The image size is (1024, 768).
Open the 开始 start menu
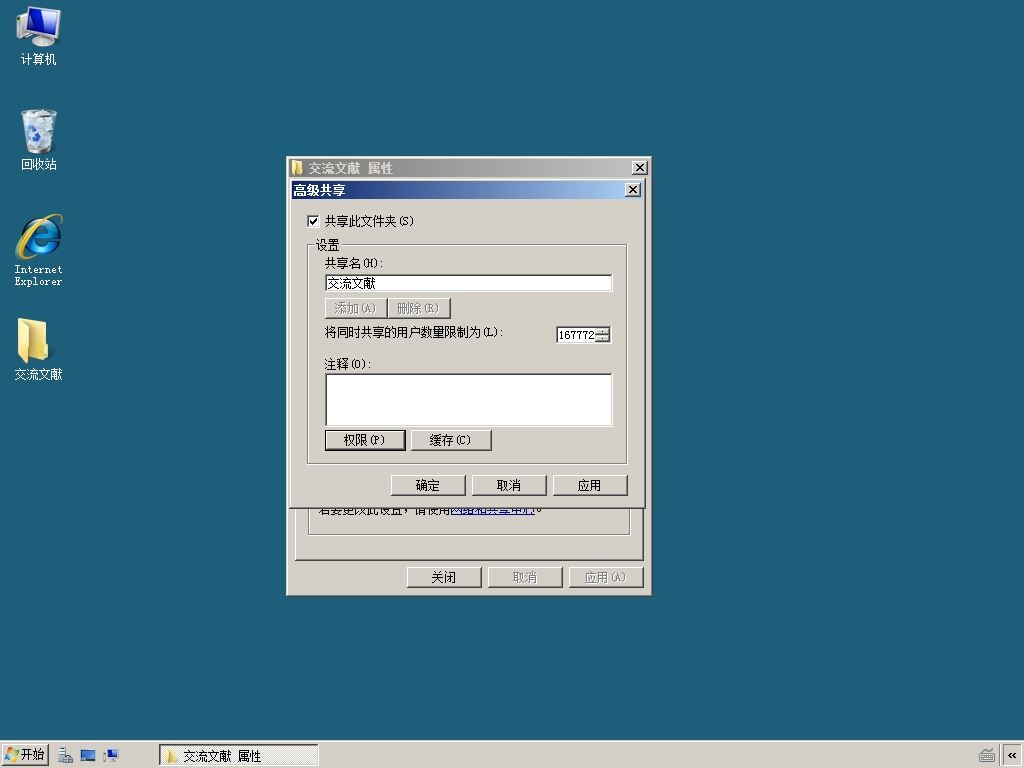25,755
